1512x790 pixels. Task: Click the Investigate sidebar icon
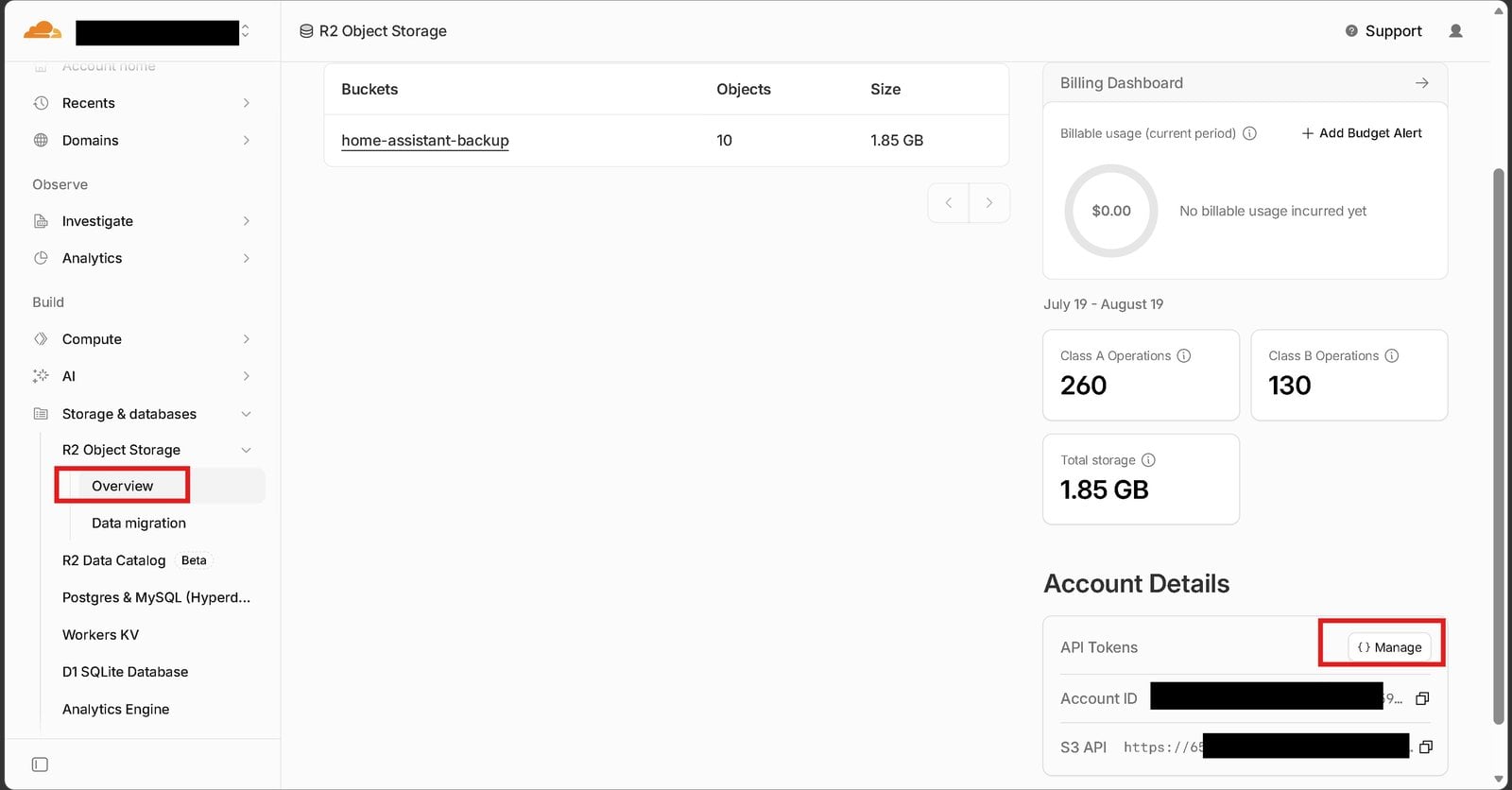coord(41,221)
